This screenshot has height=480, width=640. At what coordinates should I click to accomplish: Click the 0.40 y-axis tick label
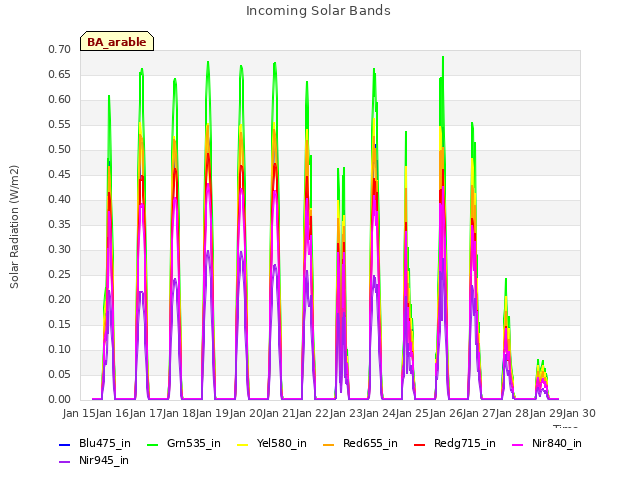tap(60, 200)
